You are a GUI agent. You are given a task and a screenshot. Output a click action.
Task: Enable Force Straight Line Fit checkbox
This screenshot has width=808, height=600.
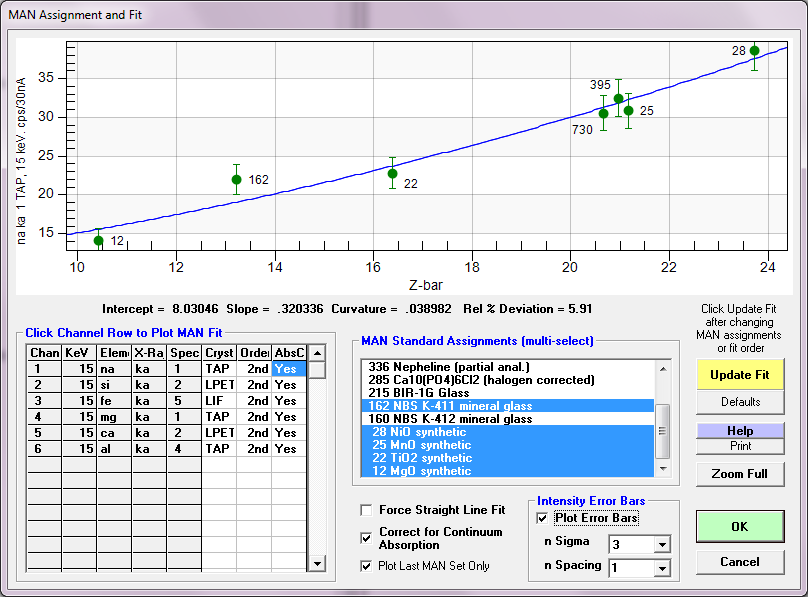[367, 510]
